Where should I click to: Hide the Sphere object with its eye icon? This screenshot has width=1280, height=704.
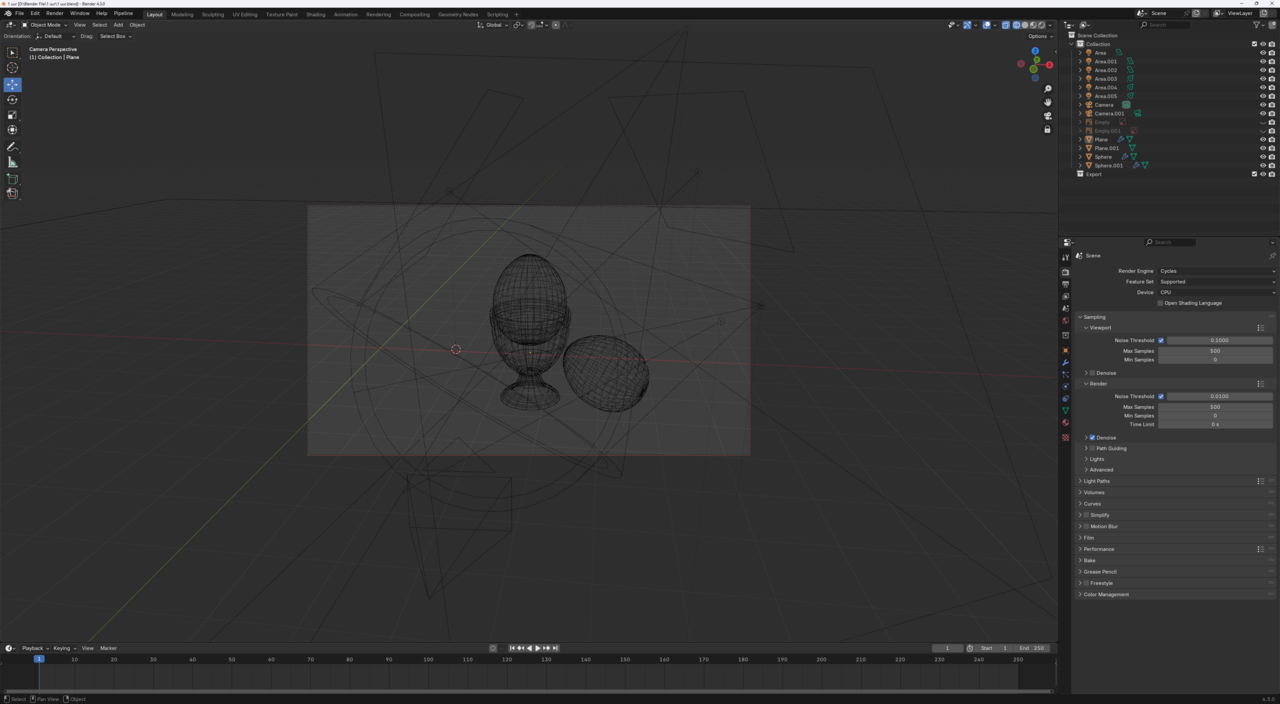1262,157
